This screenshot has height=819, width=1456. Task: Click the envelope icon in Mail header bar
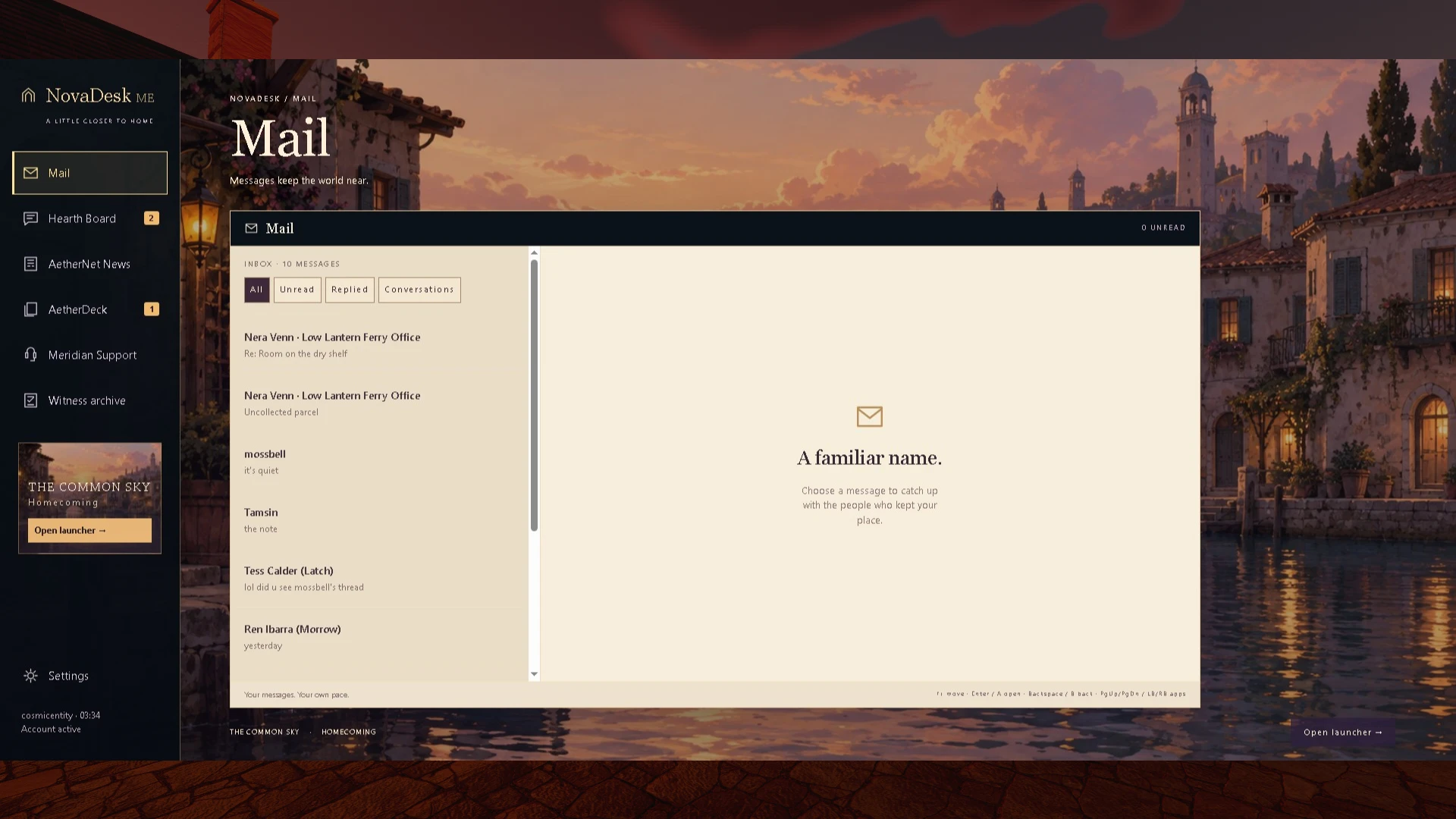click(251, 228)
